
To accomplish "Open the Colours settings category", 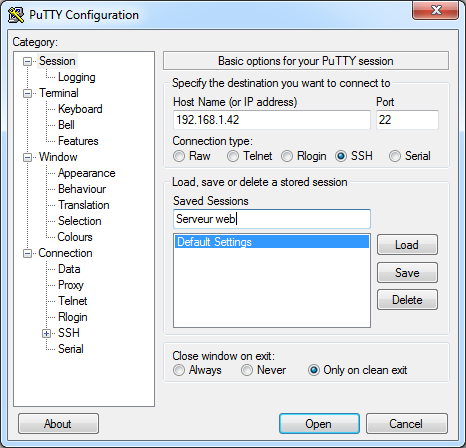I will click(75, 237).
